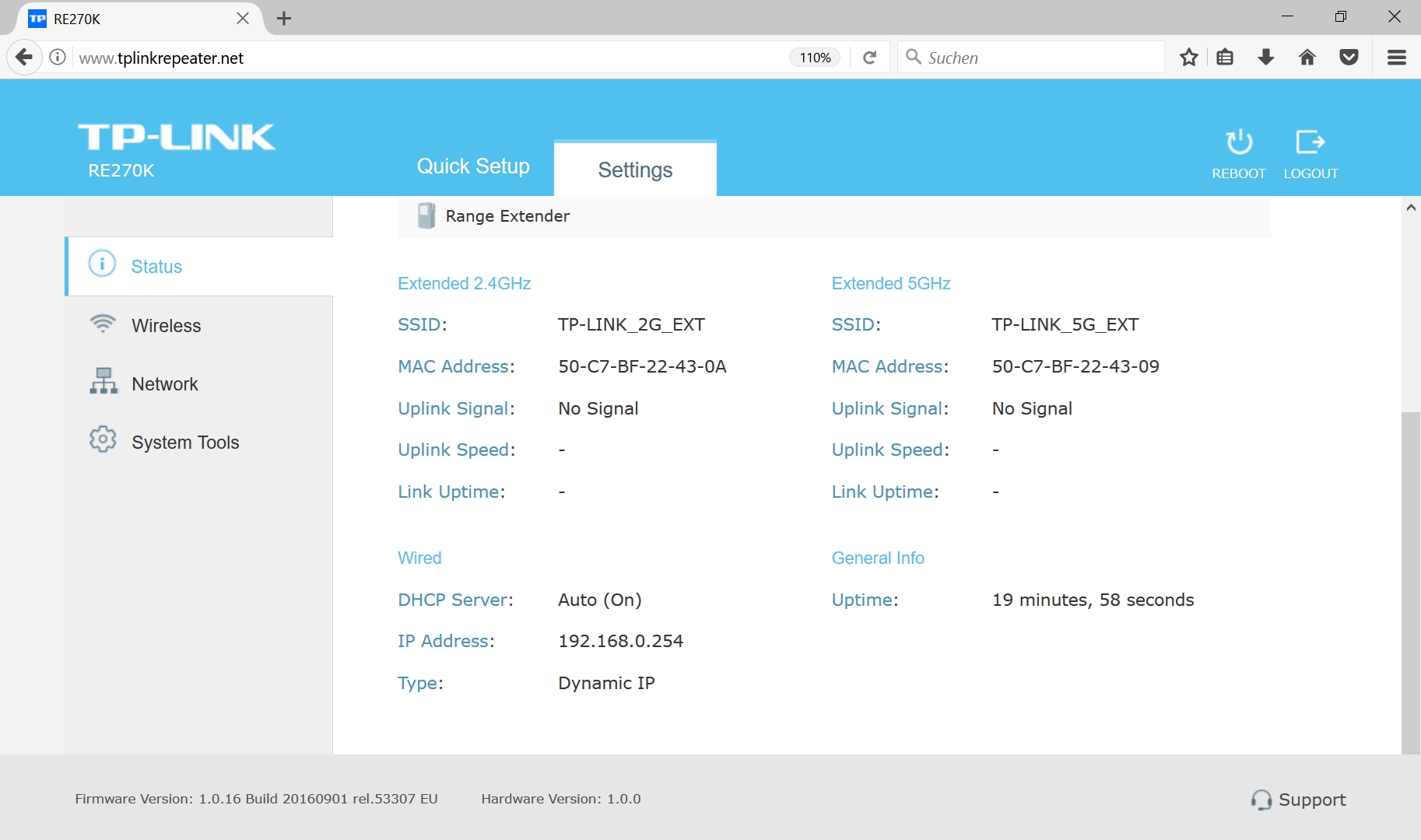Viewport: 1421px width, 840px height.
Task: Open Wireless settings in the sidebar
Action: [166, 326]
